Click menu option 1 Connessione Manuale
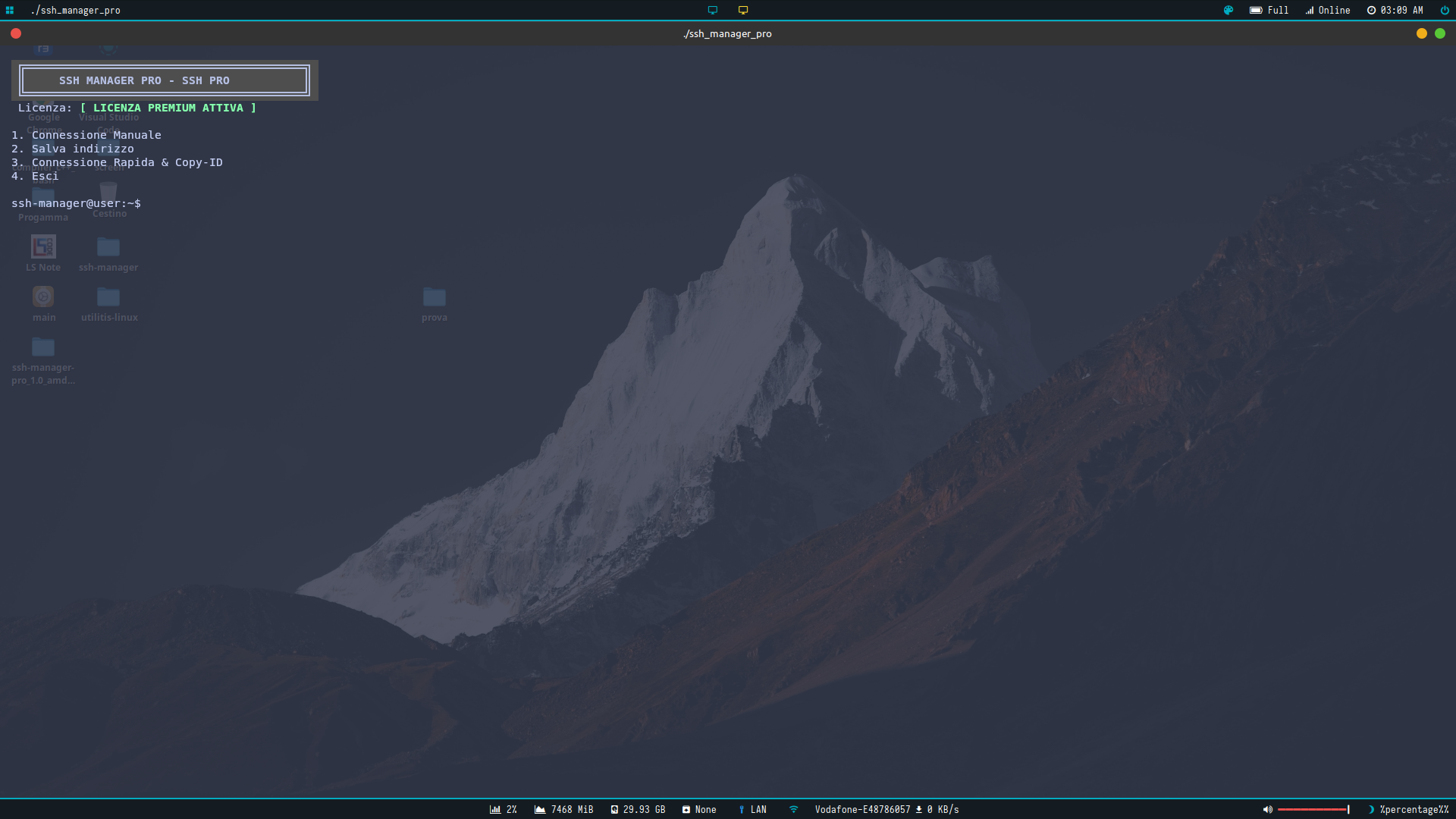 [86, 135]
